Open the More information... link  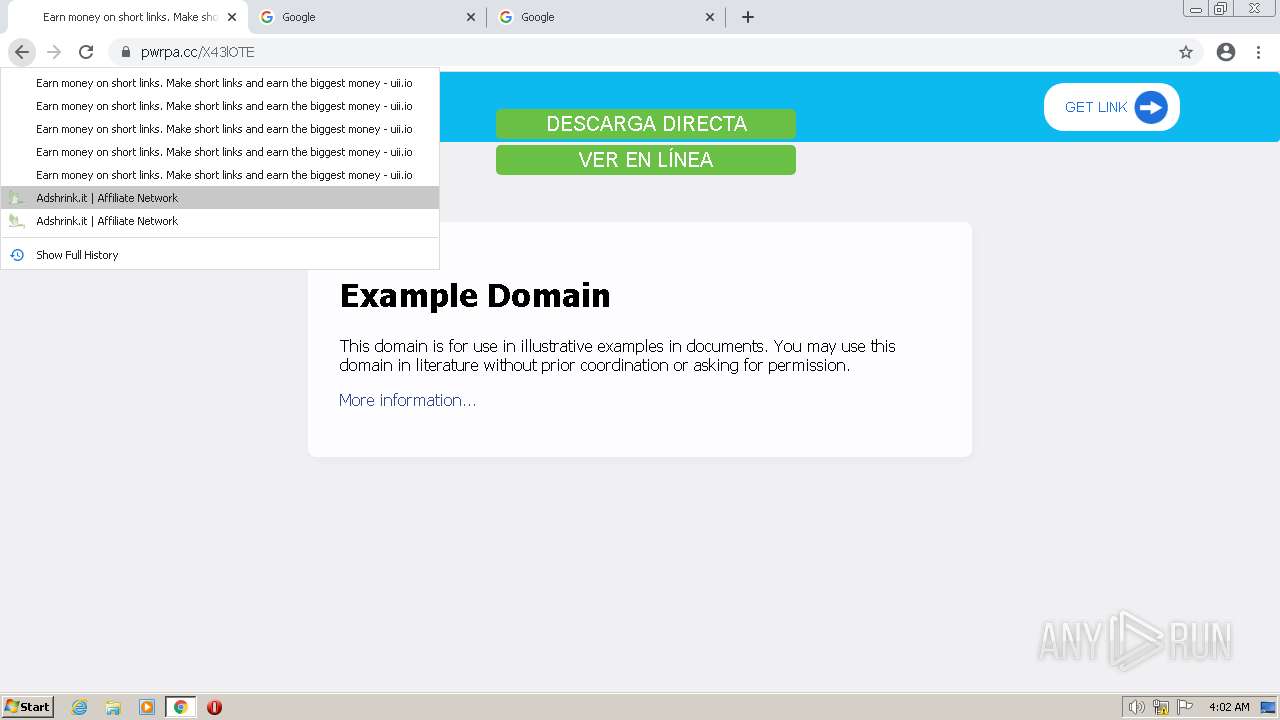click(x=407, y=400)
